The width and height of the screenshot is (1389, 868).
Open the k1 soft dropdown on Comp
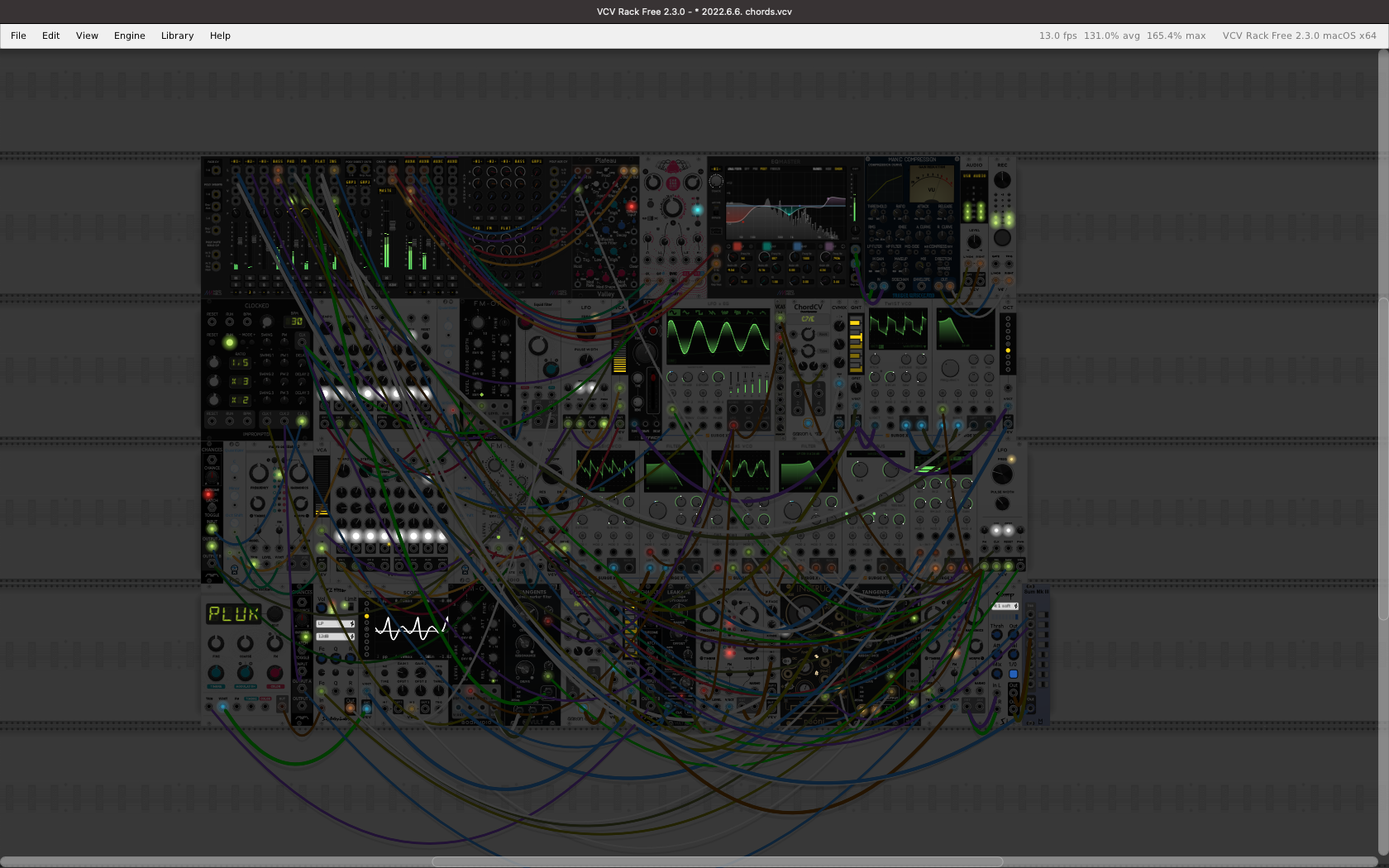[x=1005, y=606]
